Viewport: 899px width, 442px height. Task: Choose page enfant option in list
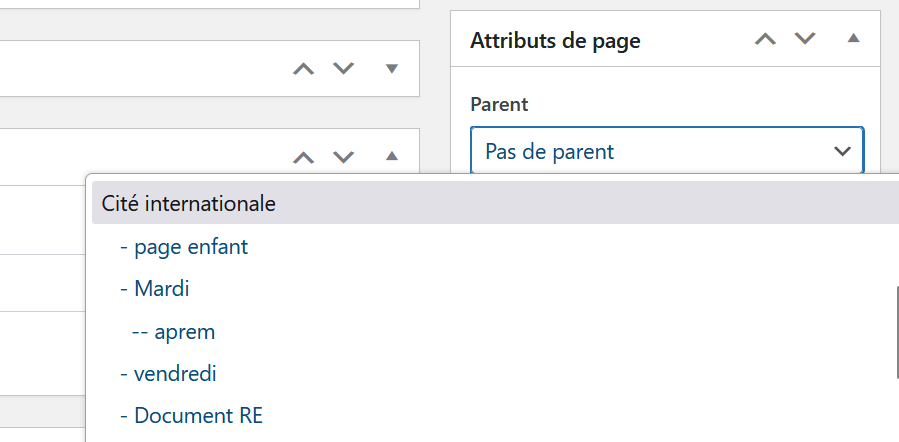click(x=190, y=246)
